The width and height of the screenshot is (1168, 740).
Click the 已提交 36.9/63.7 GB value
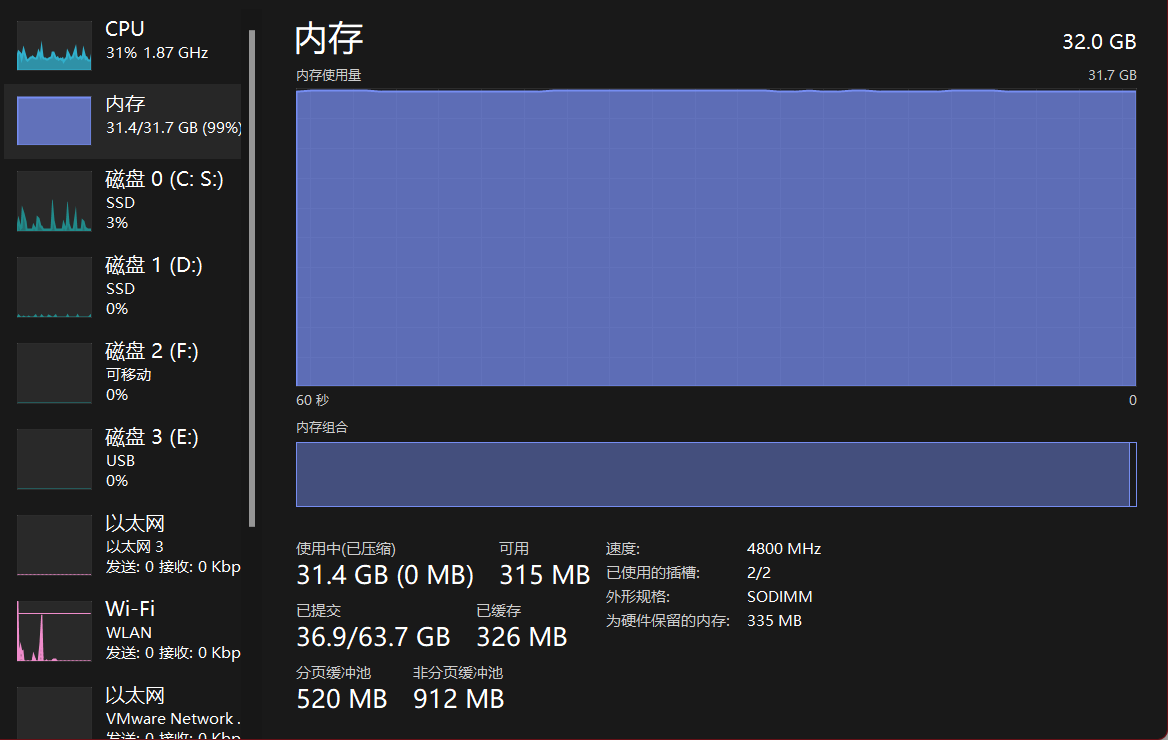(x=373, y=637)
